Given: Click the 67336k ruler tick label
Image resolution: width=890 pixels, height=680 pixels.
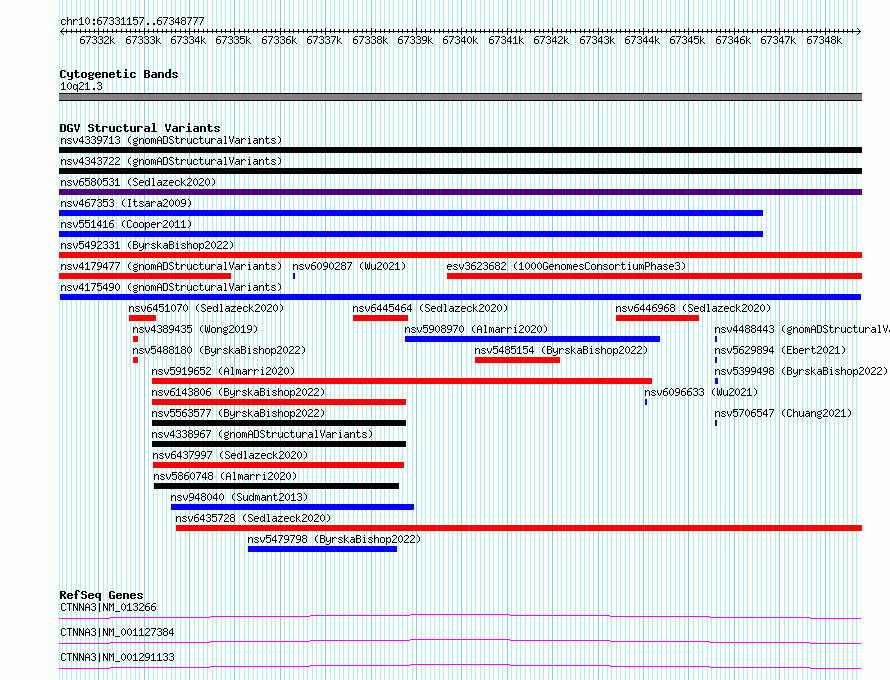Looking at the screenshot, I should pyautogui.click(x=279, y=40).
